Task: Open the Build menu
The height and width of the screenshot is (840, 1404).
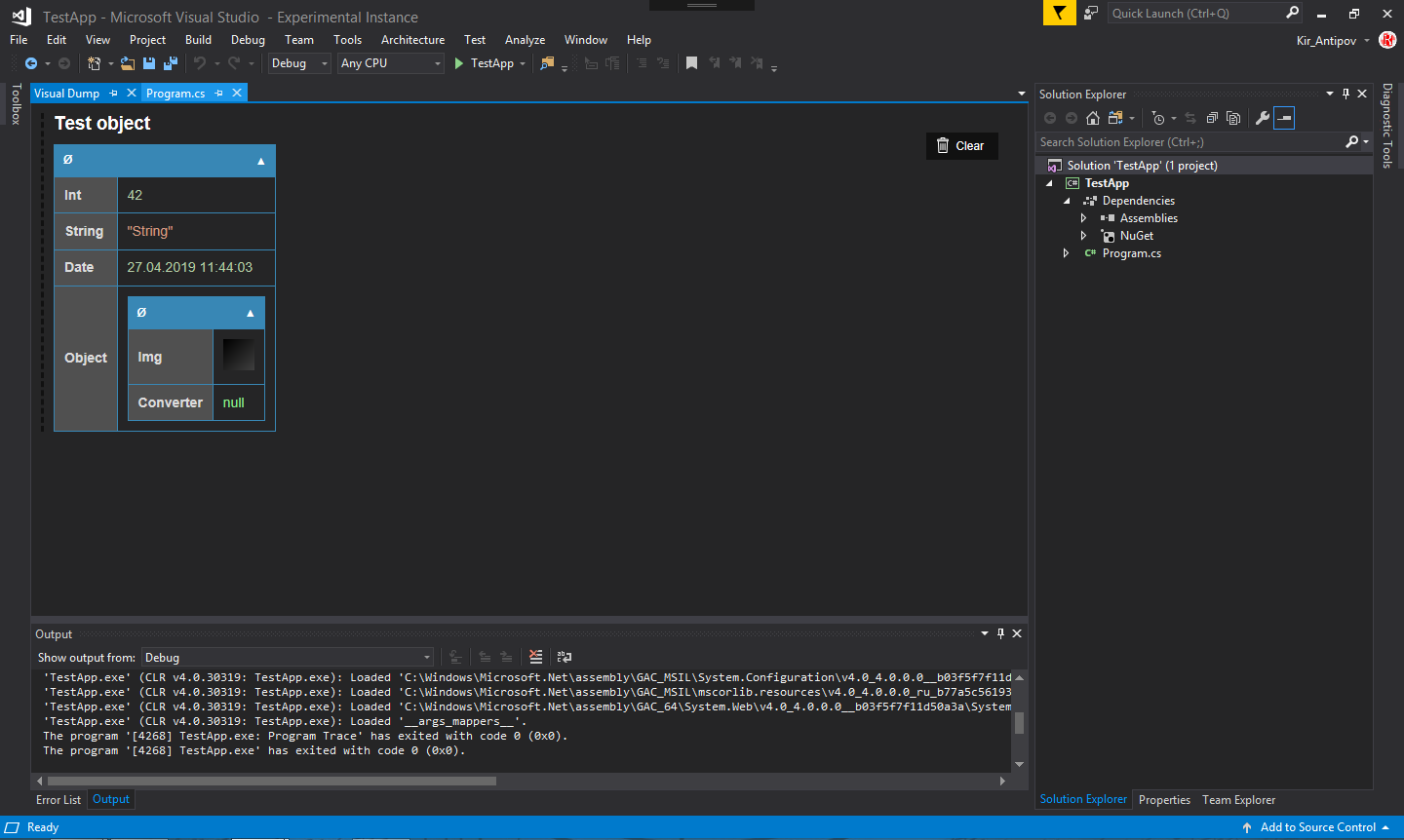Action: pos(198,40)
